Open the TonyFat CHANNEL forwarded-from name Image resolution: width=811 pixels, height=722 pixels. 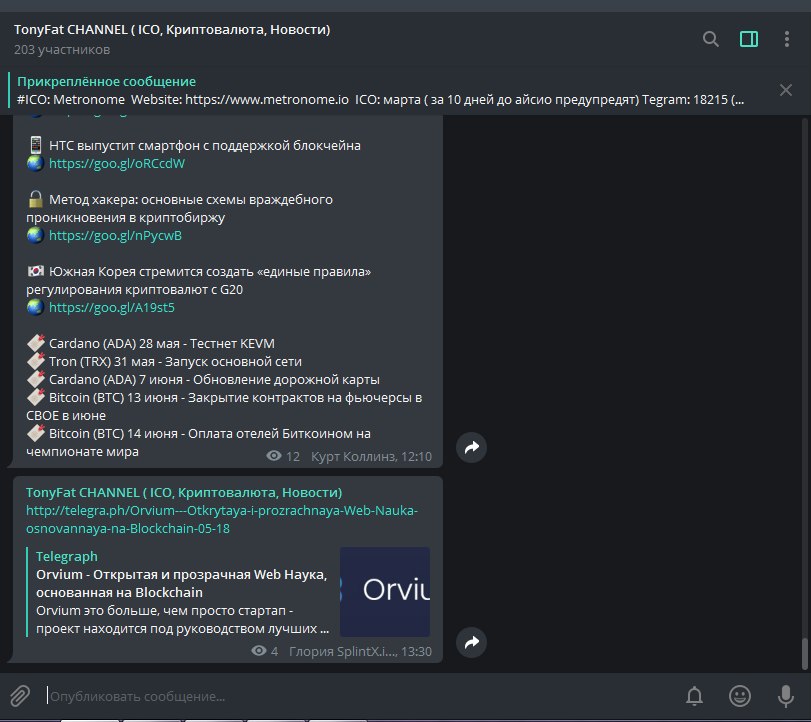coord(184,492)
